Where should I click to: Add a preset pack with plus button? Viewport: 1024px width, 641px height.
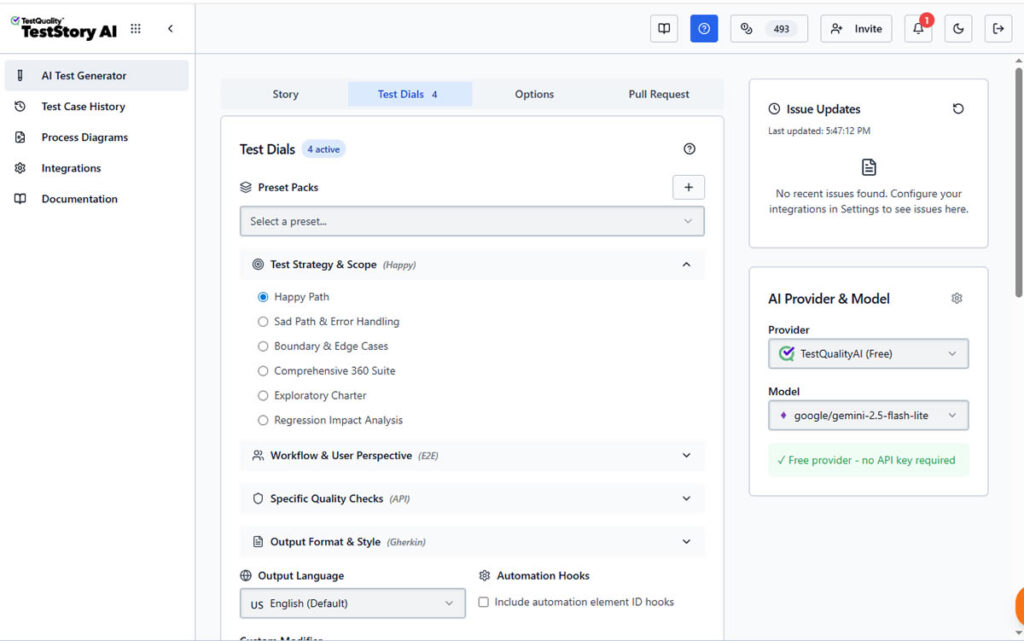pyautogui.click(x=688, y=187)
